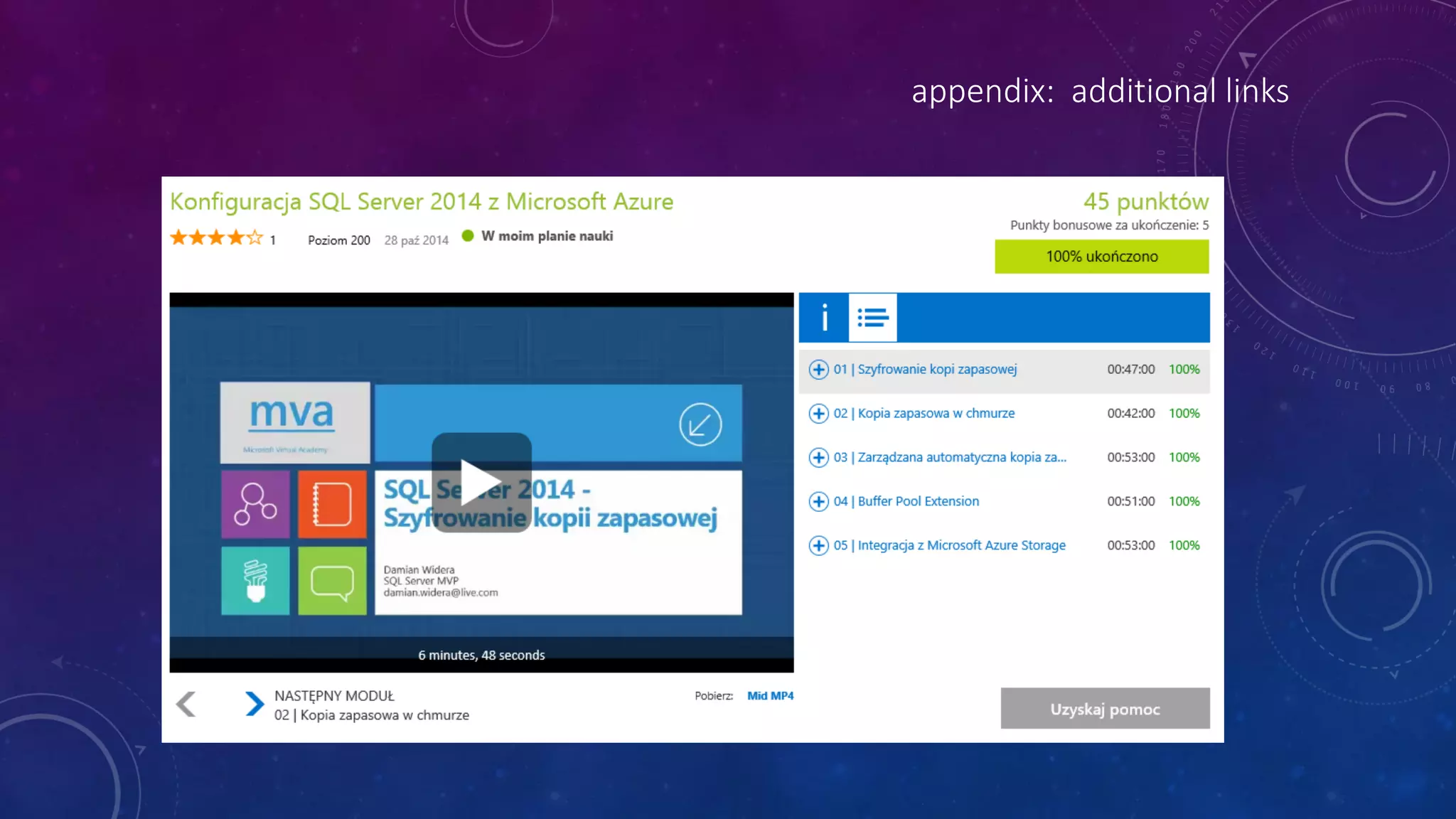Expand module 02 Kopia zapasowa w chmurze

[818, 414]
